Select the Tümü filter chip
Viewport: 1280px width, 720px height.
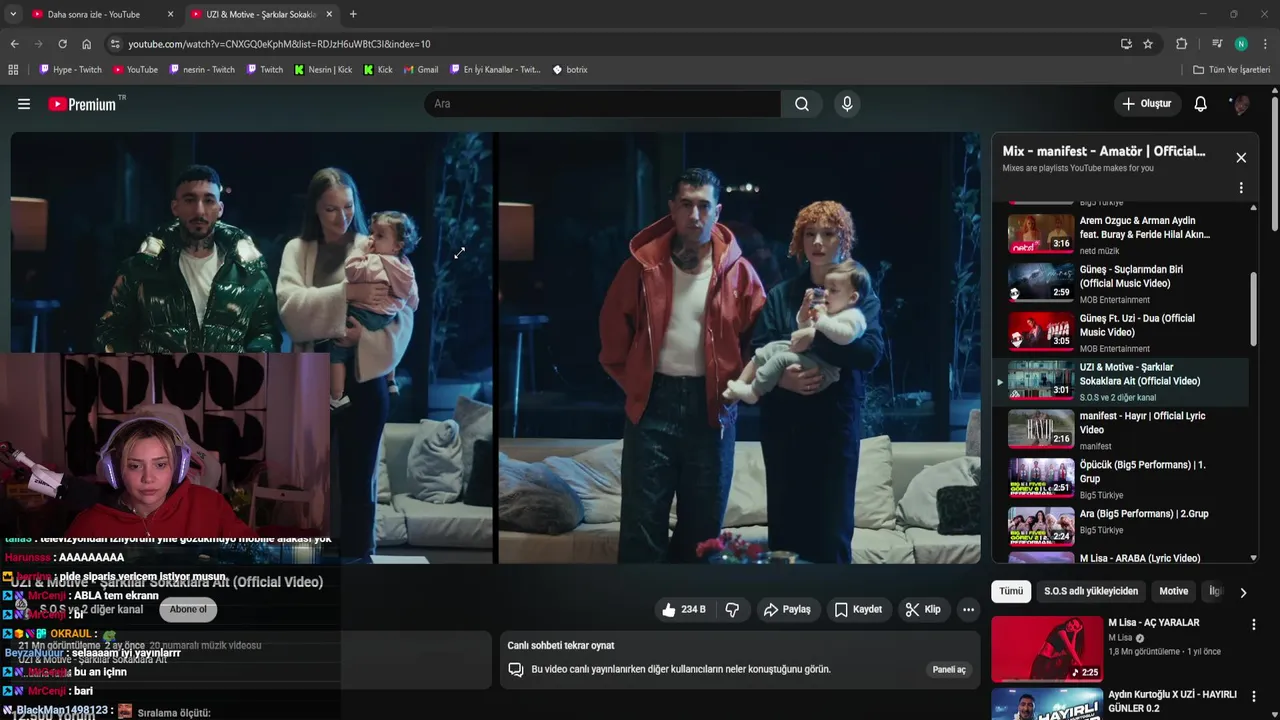pos(1011,591)
